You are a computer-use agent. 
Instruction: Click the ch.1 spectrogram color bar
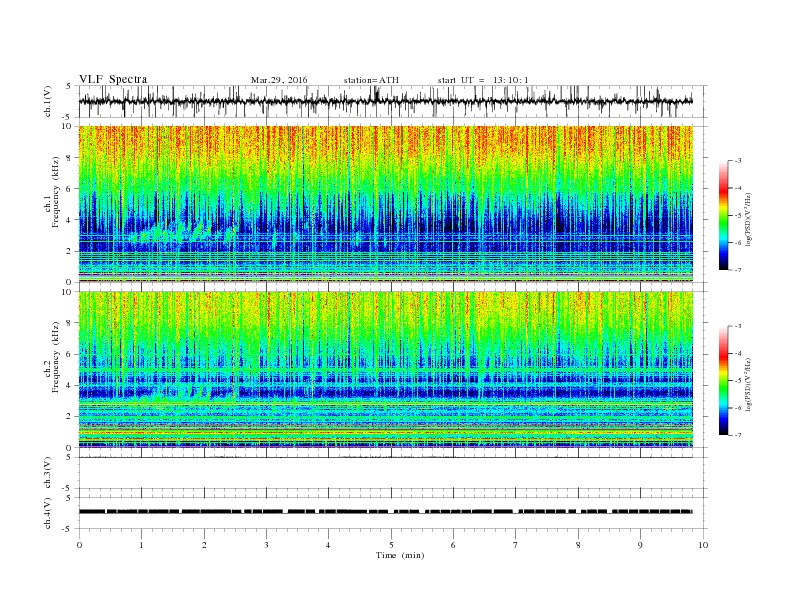[724, 216]
